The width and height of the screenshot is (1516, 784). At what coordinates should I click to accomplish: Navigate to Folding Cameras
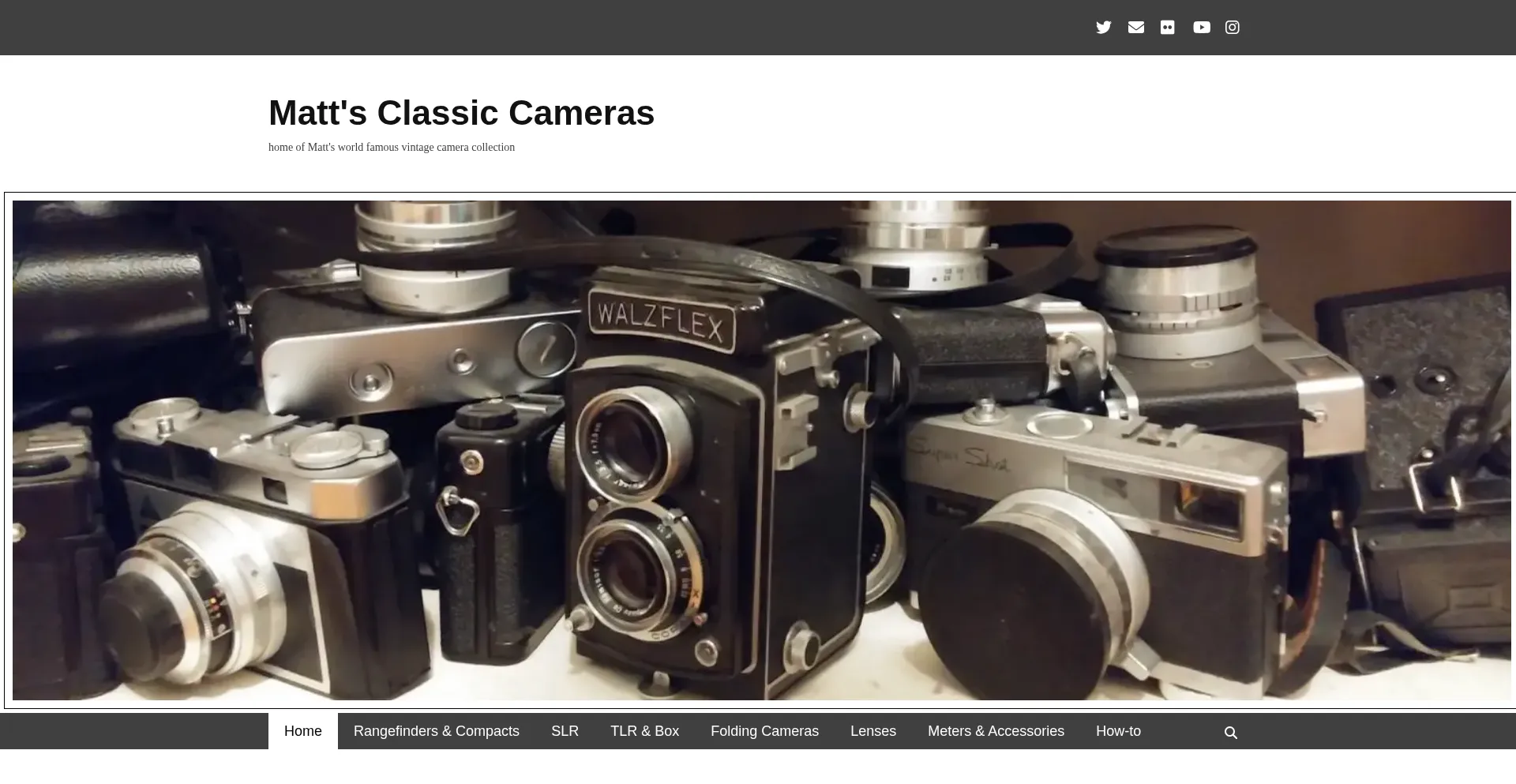[764, 731]
